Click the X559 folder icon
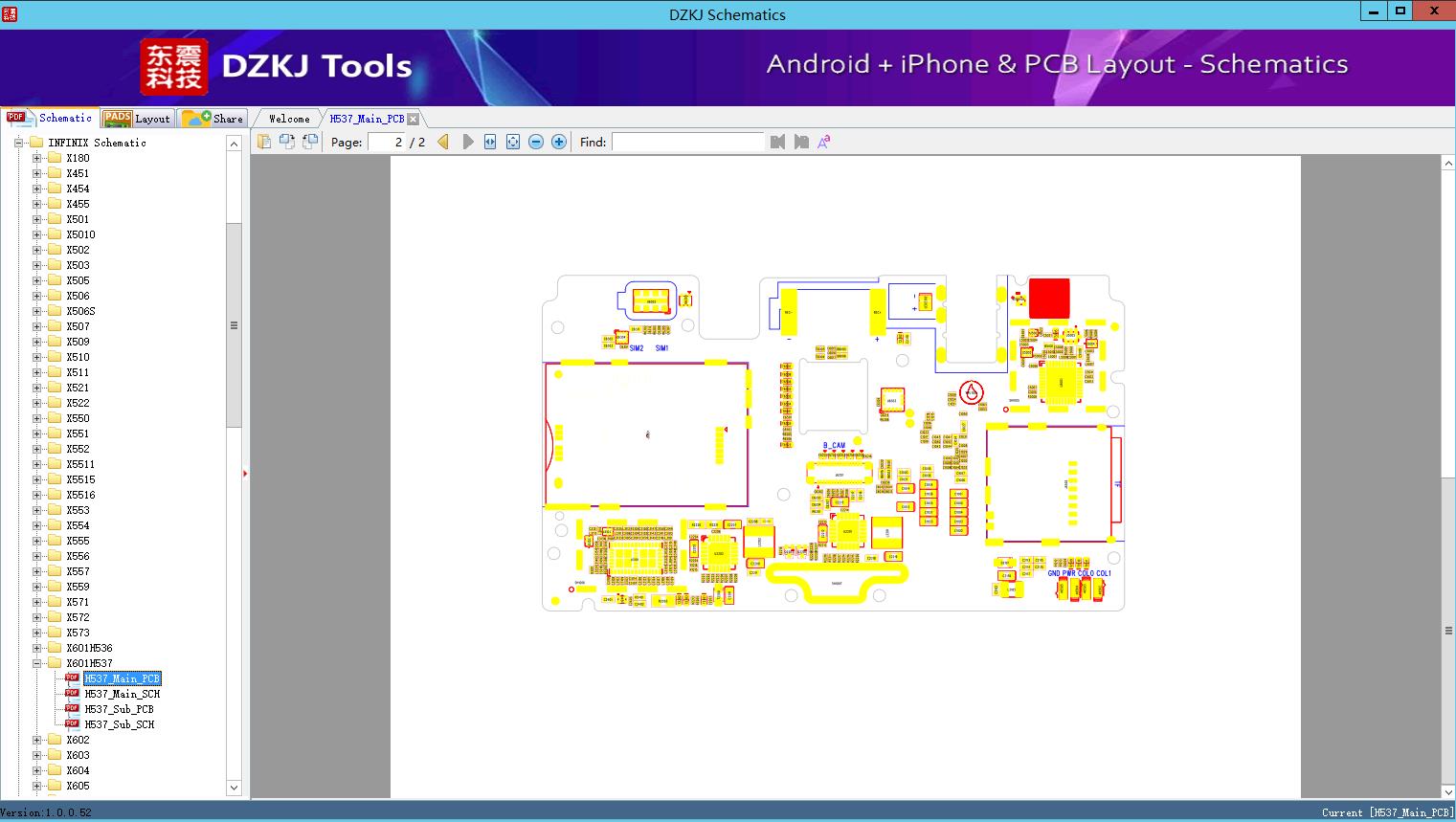 click(55, 587)
